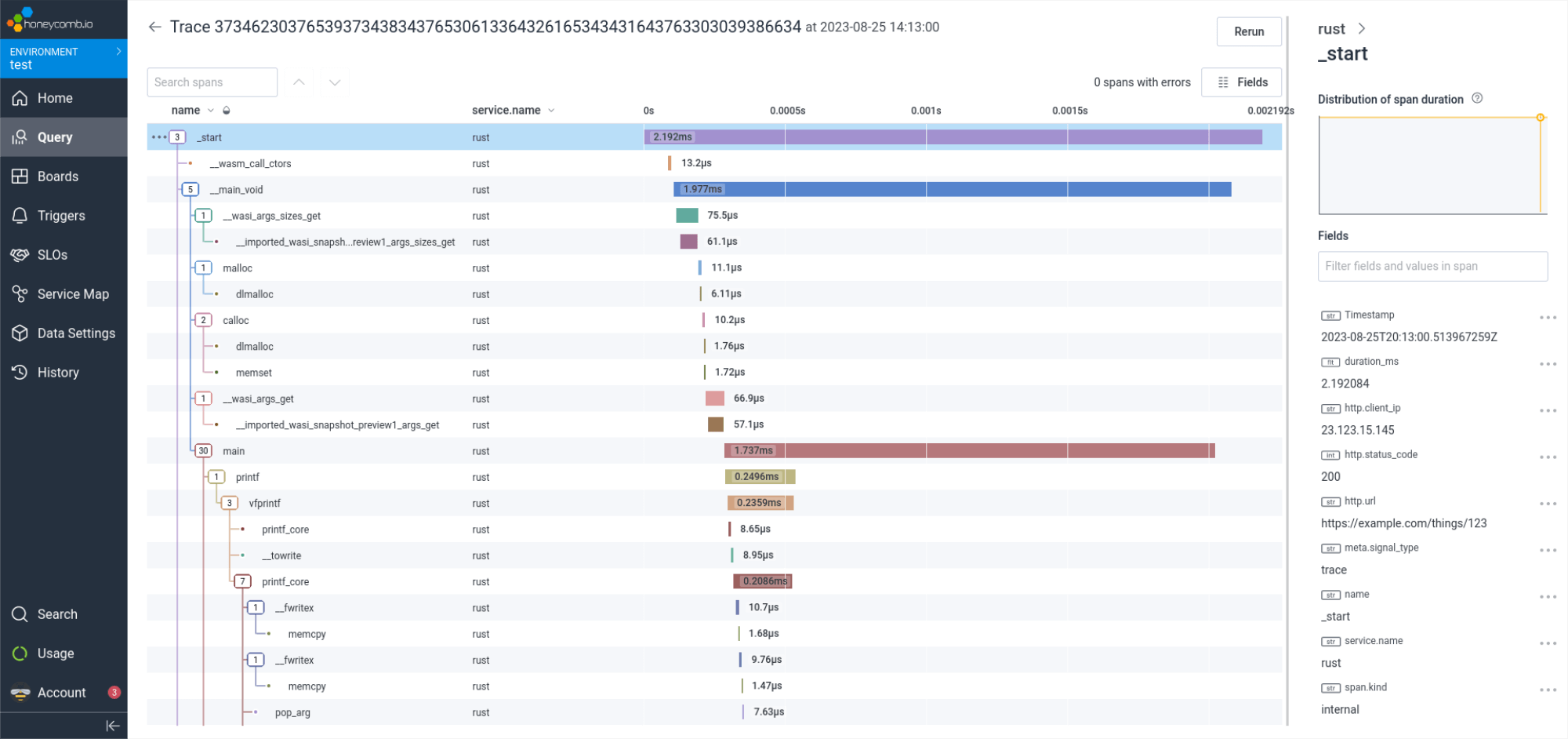Collapse the main span children
This screenshot has height=739, width=1568.
coord(203,450)
